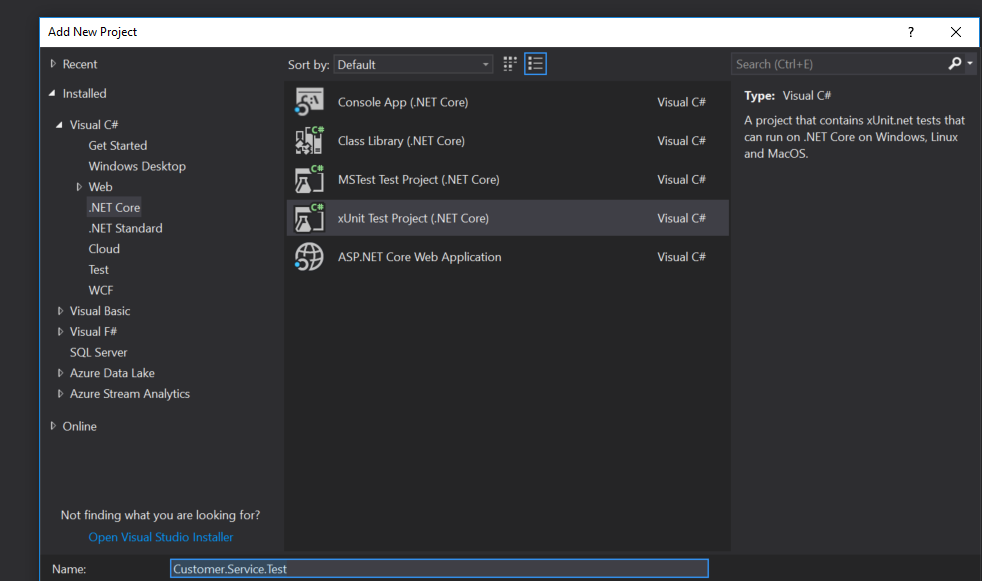Image resolution: width=982 pixels, height=581 pixels.
Task: Select the Visual Basic category label
Action: pos(100,311)
